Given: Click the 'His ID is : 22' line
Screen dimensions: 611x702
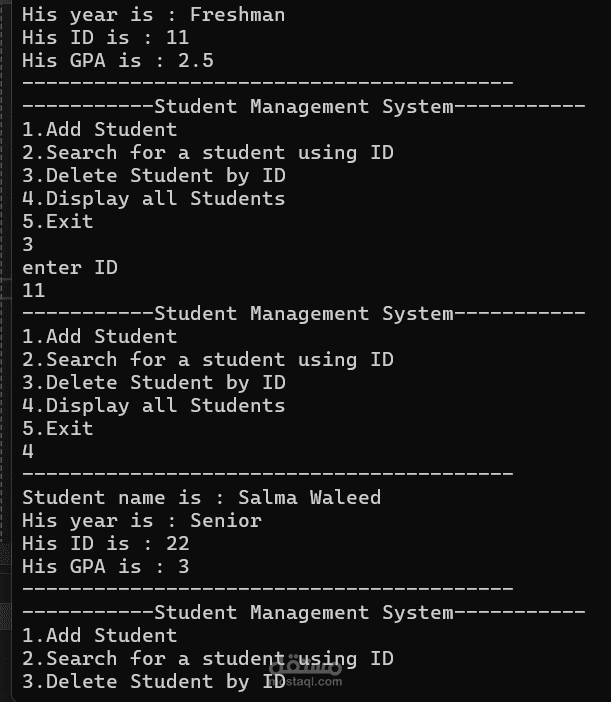Looking at the screenshot, I should point(106,544).
